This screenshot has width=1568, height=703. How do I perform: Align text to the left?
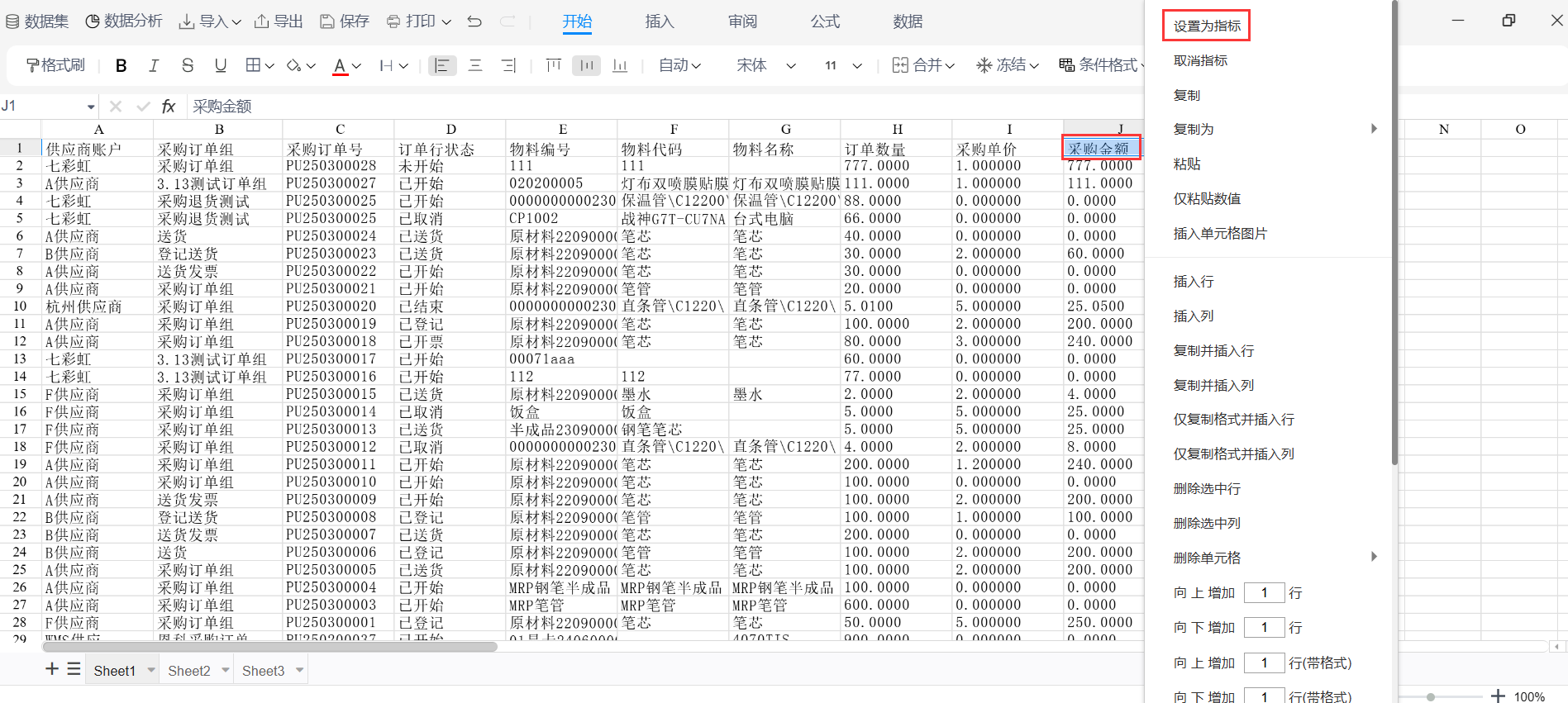coord(442,65)
